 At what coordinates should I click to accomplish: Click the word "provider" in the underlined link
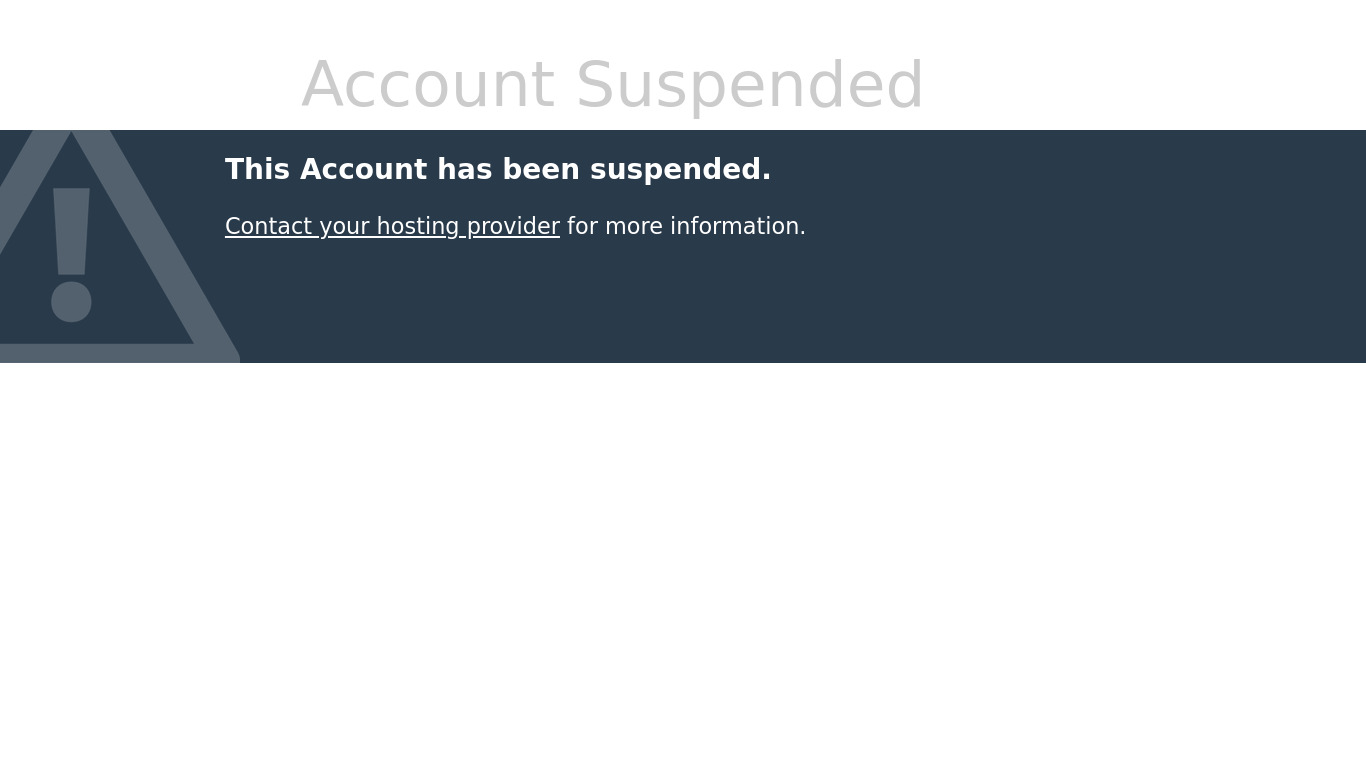pos(513,227)
